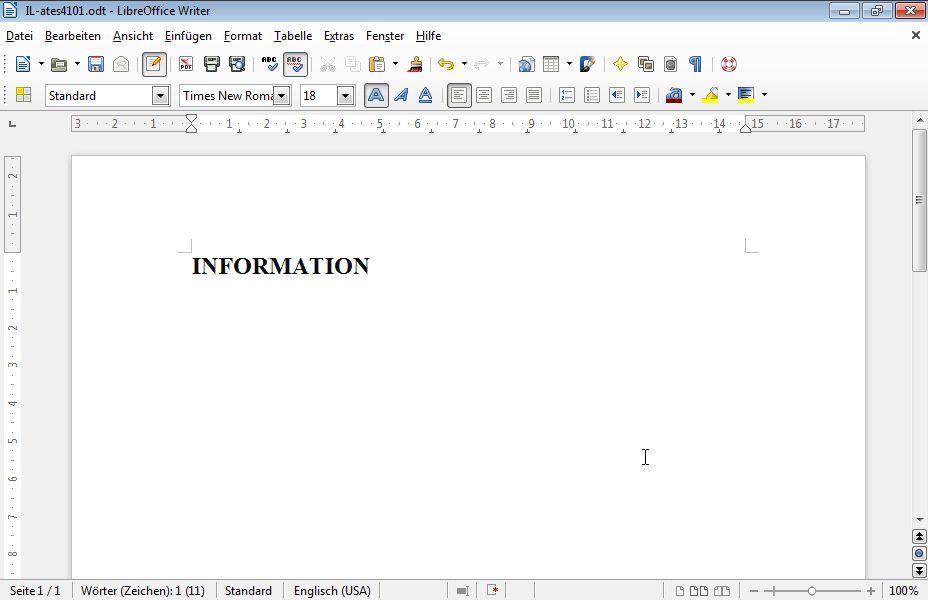Align text right
This screenshot has width=928, height=600.
point(509,95)
